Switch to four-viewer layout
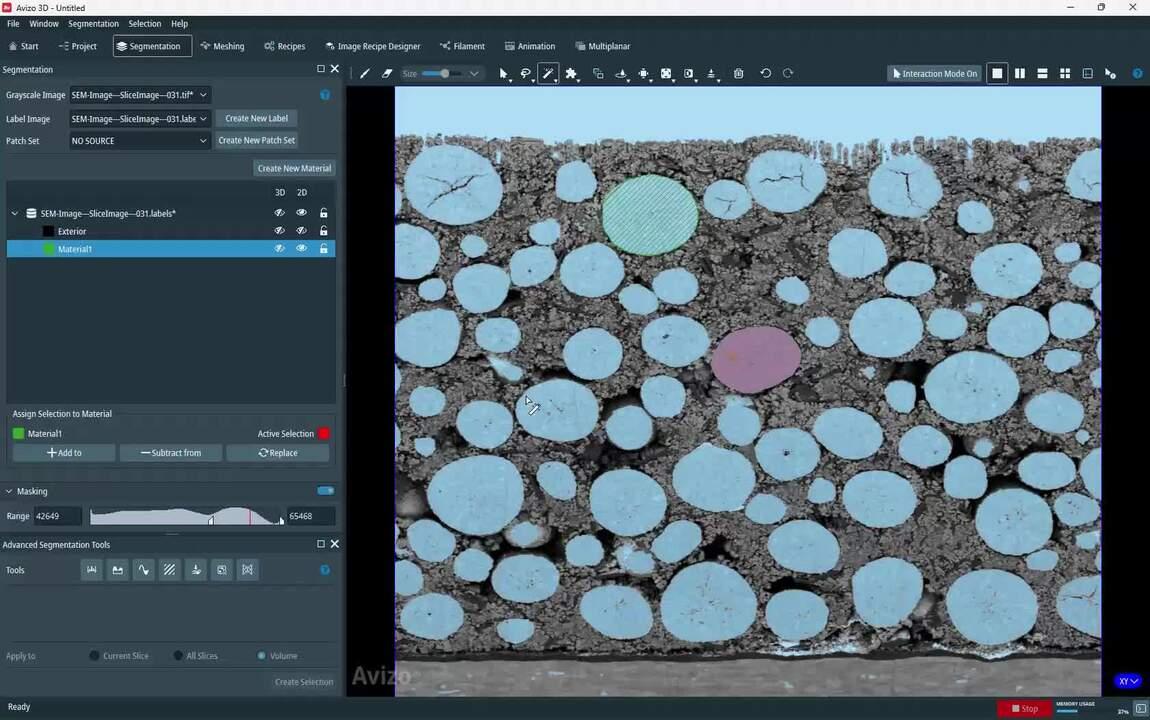Image resolution: width=1150 pixels, height=720 pixels. pyautogui.click(x=1065, y=73)
